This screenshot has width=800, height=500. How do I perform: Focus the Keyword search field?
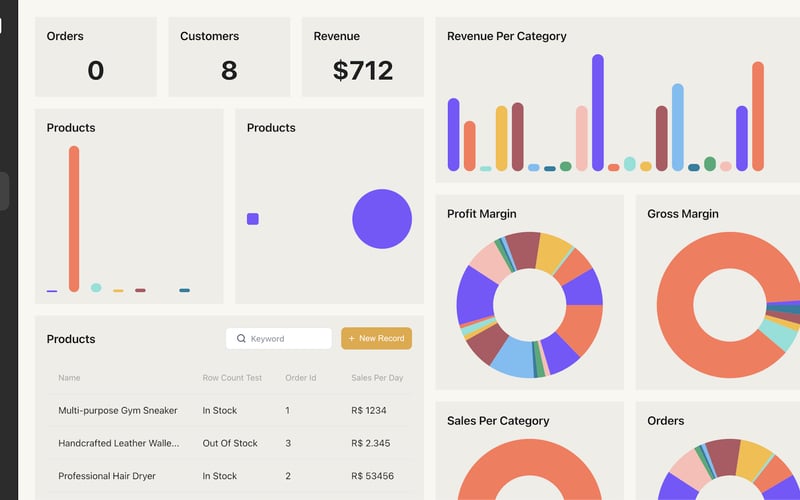tap(279, 338)
